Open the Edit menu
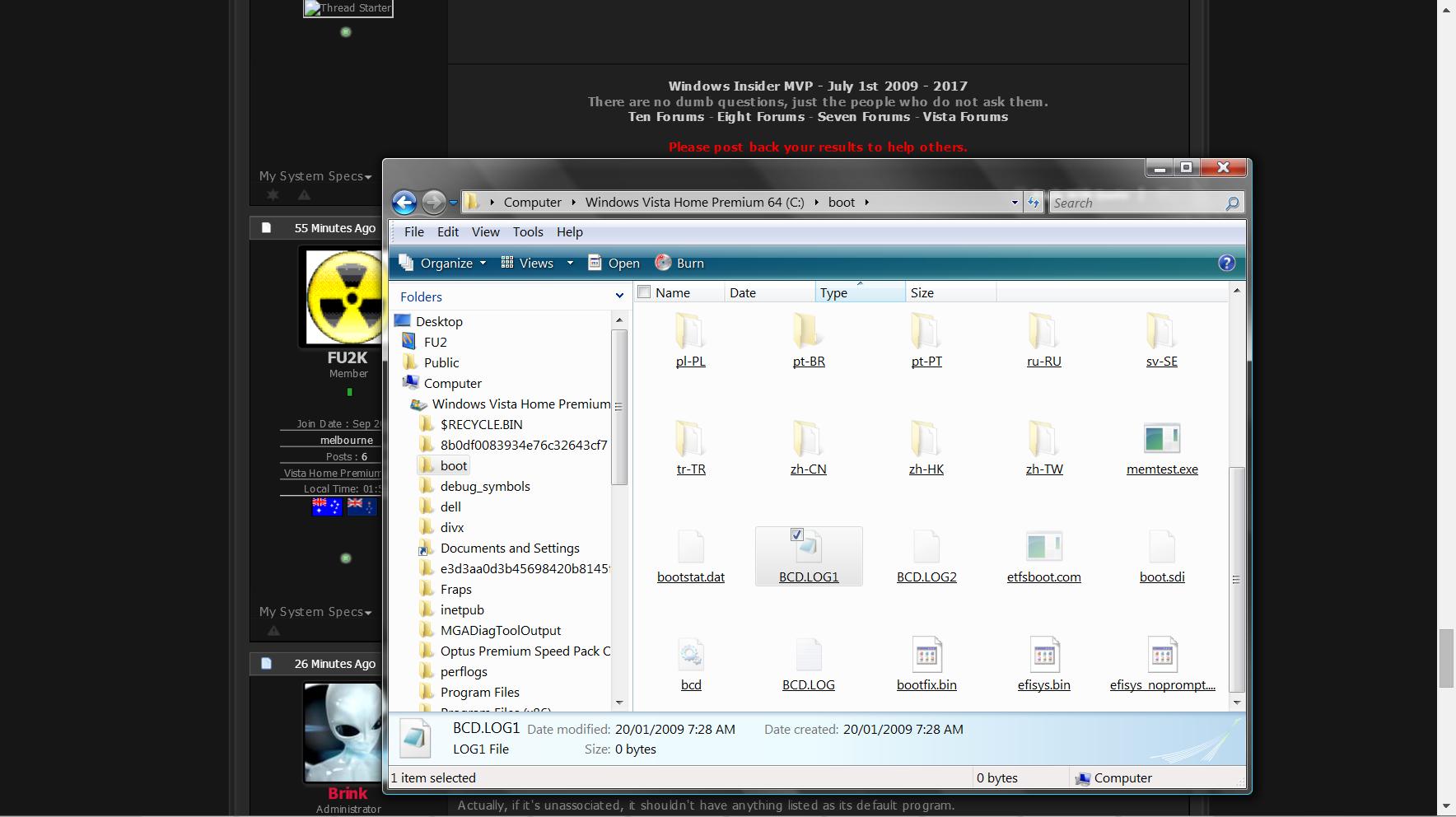 point(448,232)
